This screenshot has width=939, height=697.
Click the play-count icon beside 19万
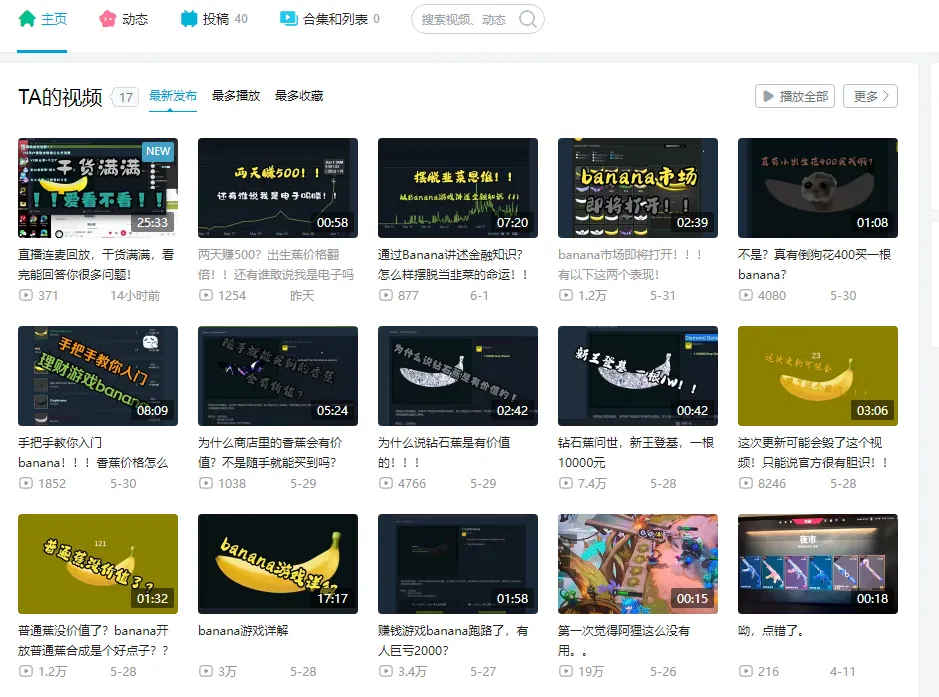566,671
